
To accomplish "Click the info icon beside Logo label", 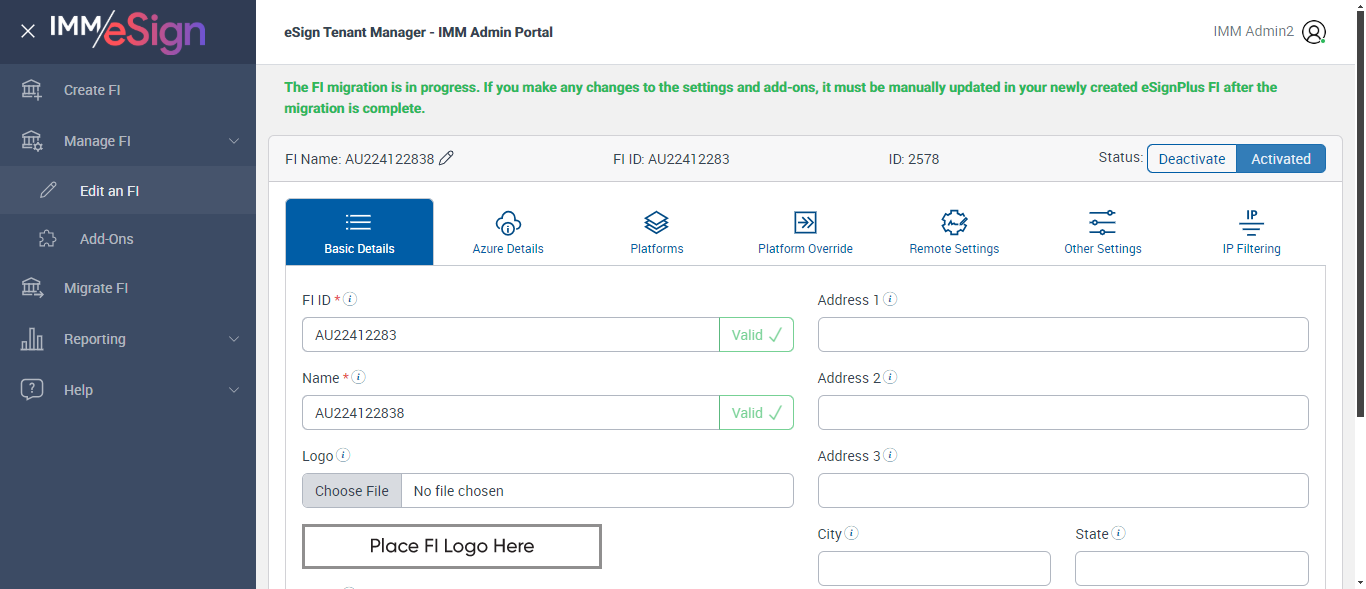I will pyautogui.click(x=343, y=455).
